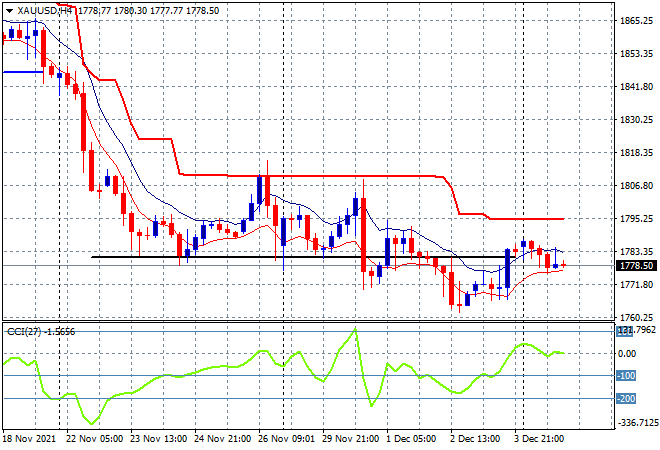
Task: Click the 3 Dec 21:00 time label
Action: [x=539, y=439]
